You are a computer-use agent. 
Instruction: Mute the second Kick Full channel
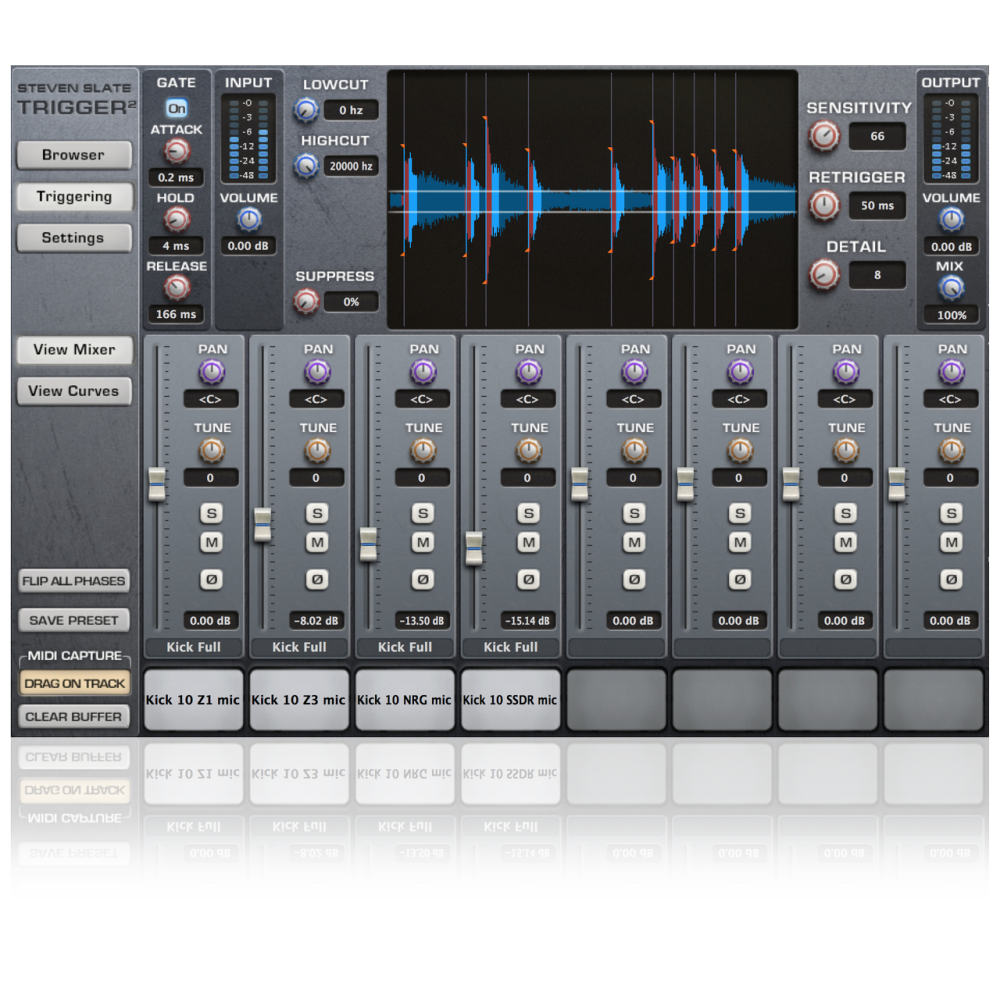[316, 542]
